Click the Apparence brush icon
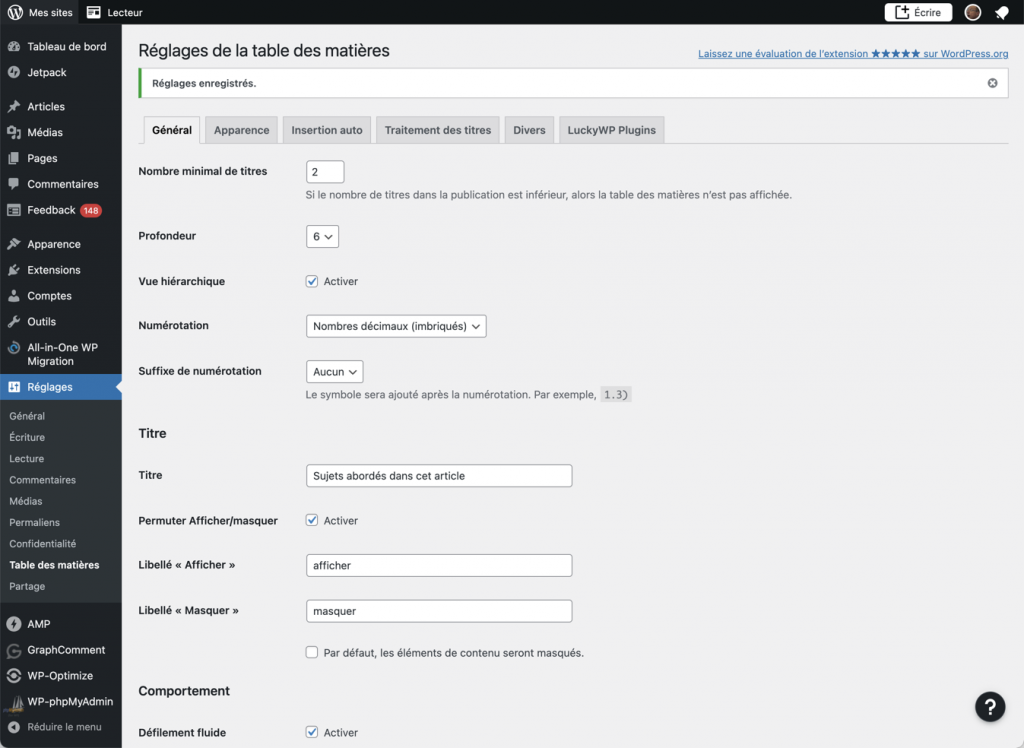This screenshot has height=748, width=1024. tap(14, 244)
